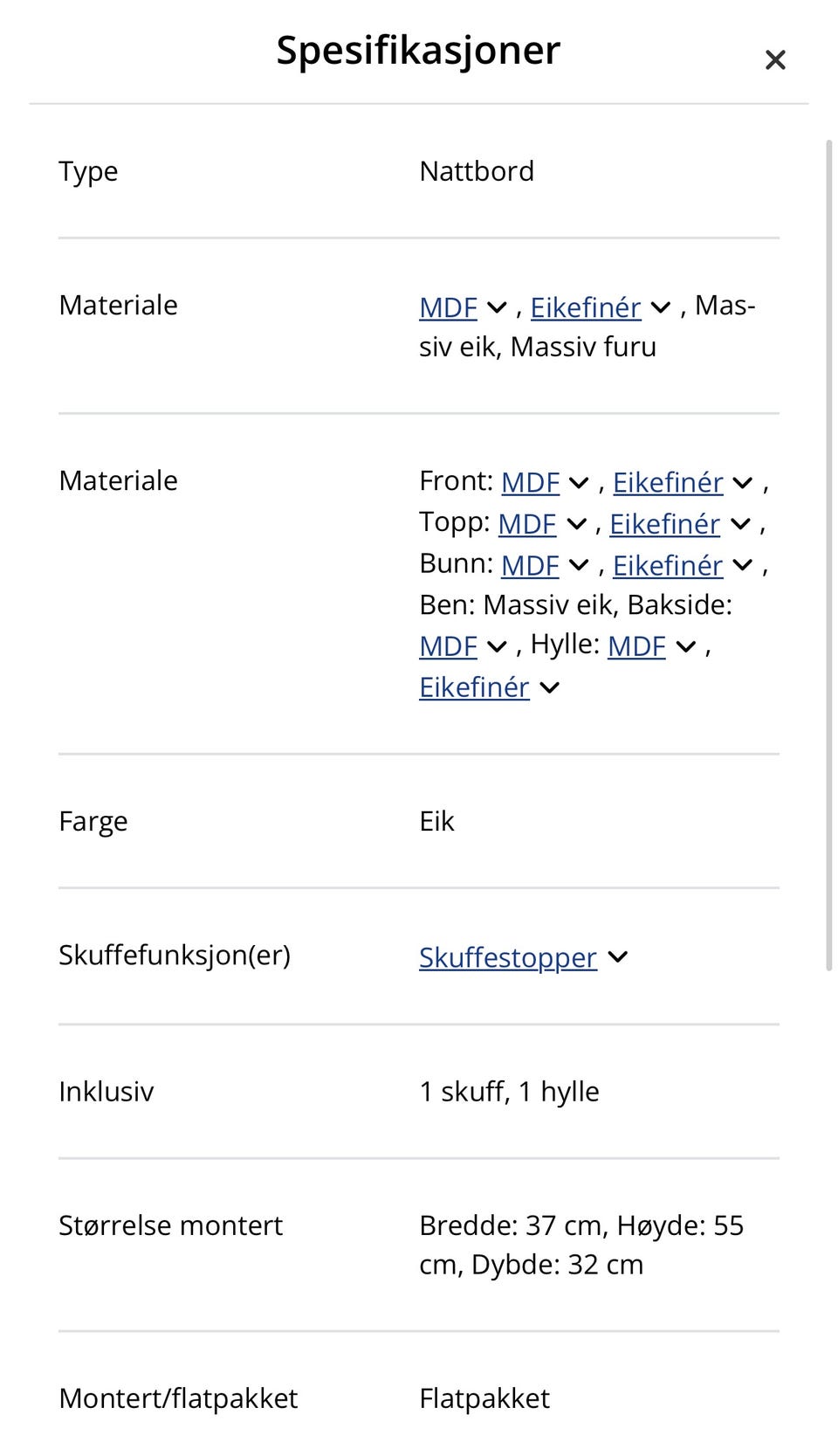
Task: Expand chevron next to first-row MDF
Action: click(497, 307)
